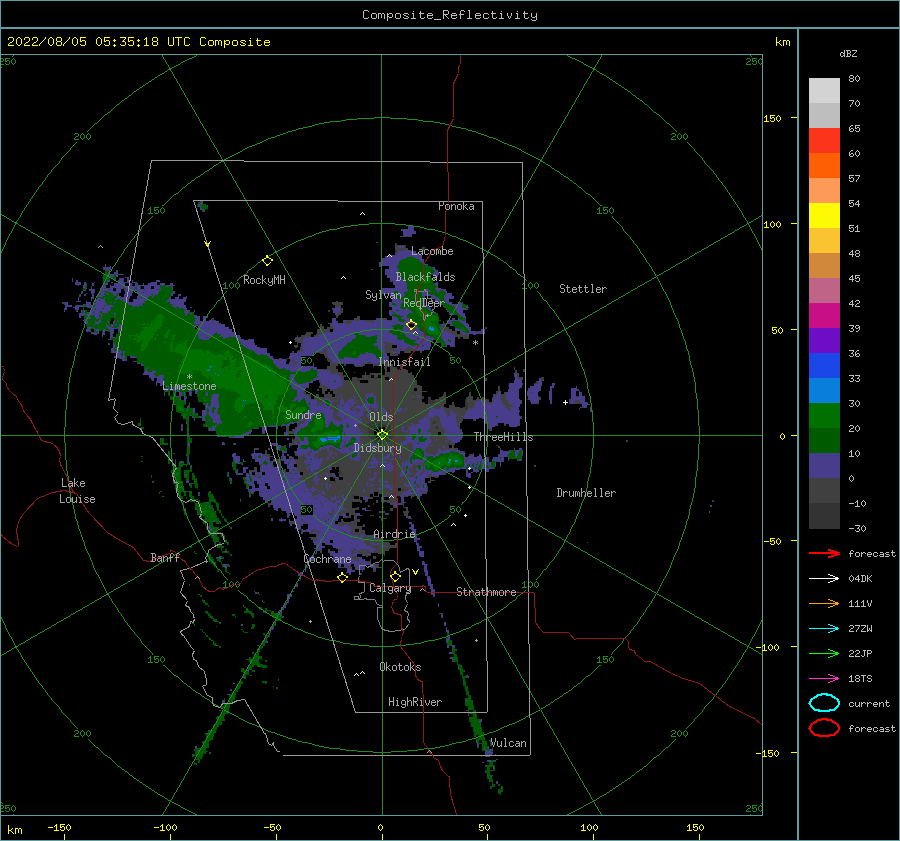
Task: Click the Didsbury label
Action: tap(377, 448)
